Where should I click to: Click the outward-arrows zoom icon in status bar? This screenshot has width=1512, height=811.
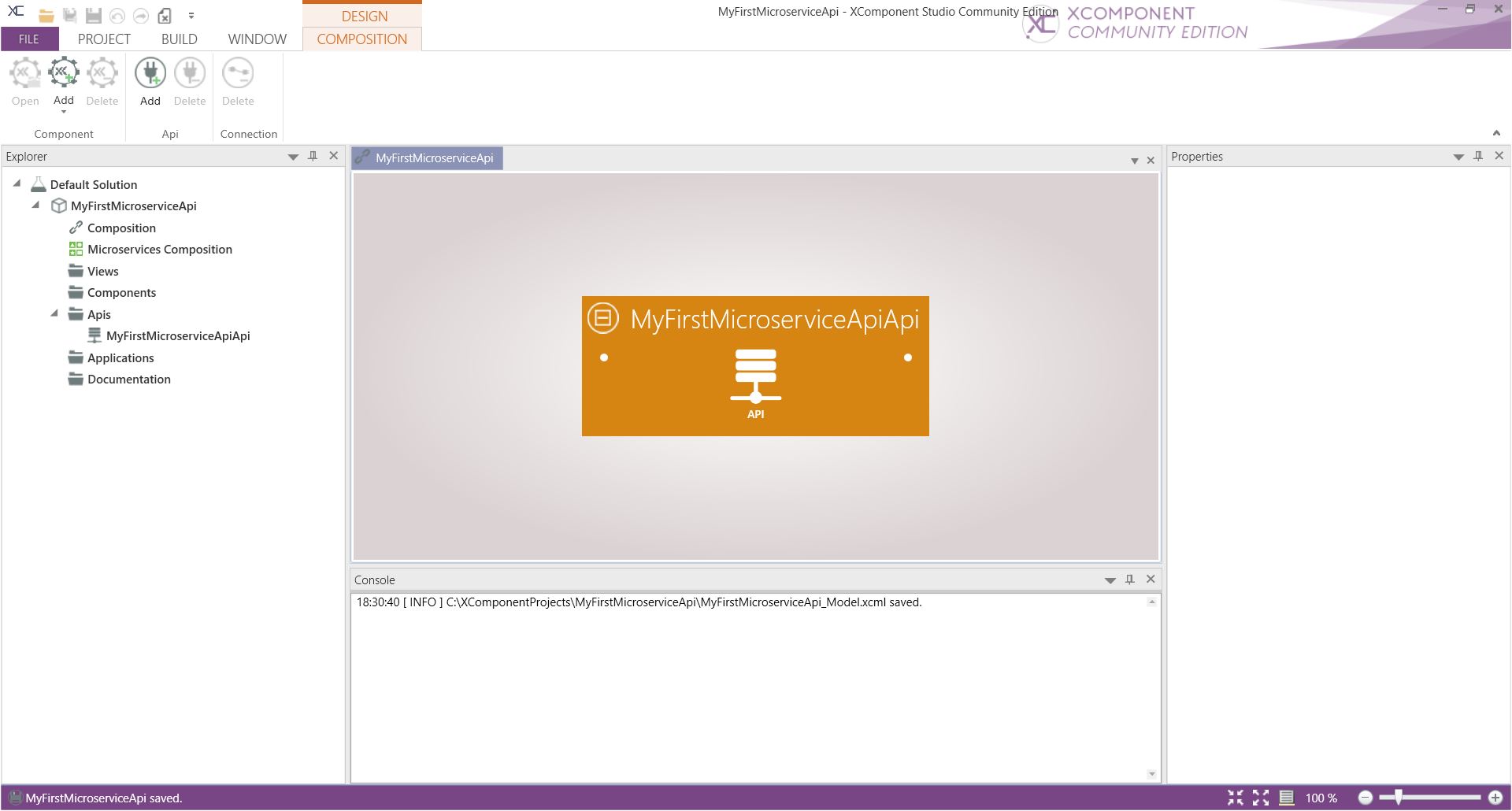coord(1261,798)
